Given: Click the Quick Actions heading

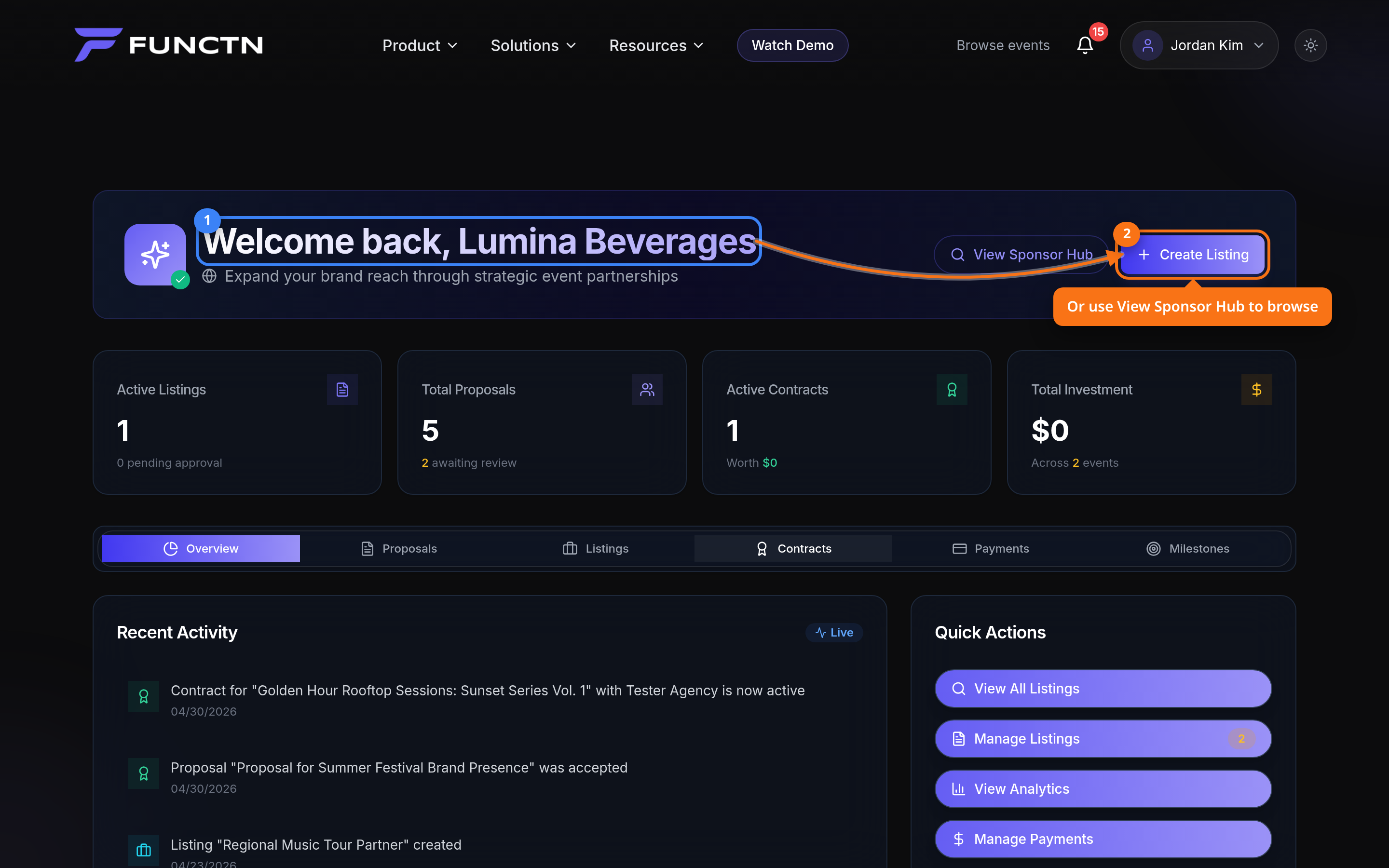Looking at the screenshot, I should (990, 632).
